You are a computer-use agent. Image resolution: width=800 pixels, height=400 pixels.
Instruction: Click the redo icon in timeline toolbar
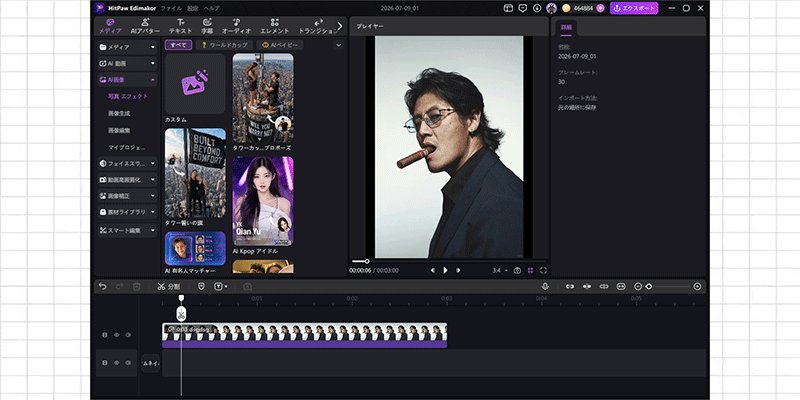point(119,286)
